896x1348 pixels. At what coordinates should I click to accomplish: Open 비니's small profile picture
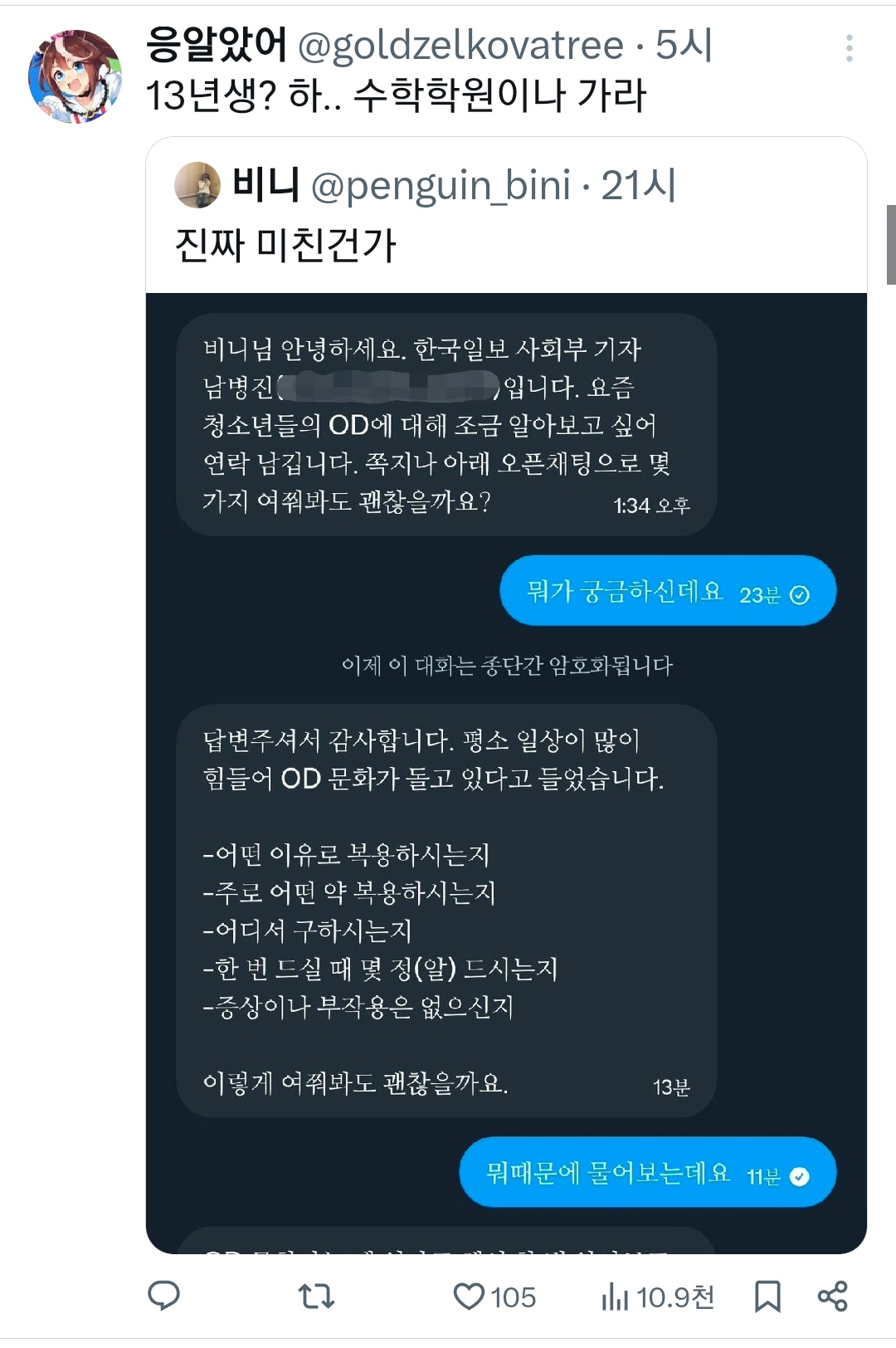197,185
